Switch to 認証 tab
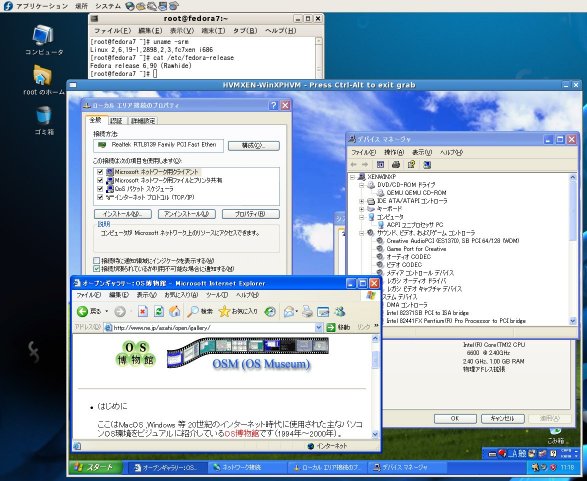 pyautogui.click(x=116, y=121)
